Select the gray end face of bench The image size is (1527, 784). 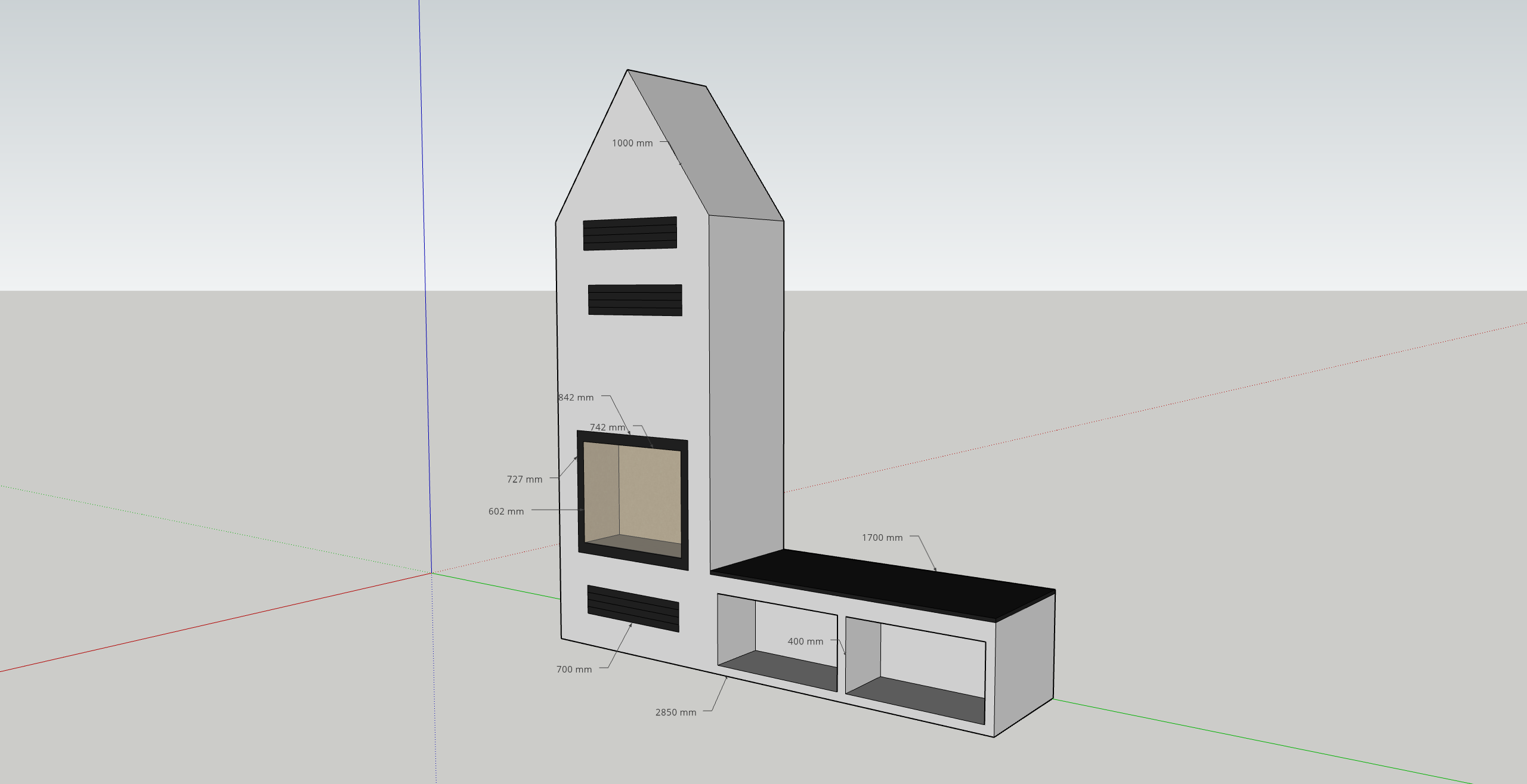coord(1023,662)
